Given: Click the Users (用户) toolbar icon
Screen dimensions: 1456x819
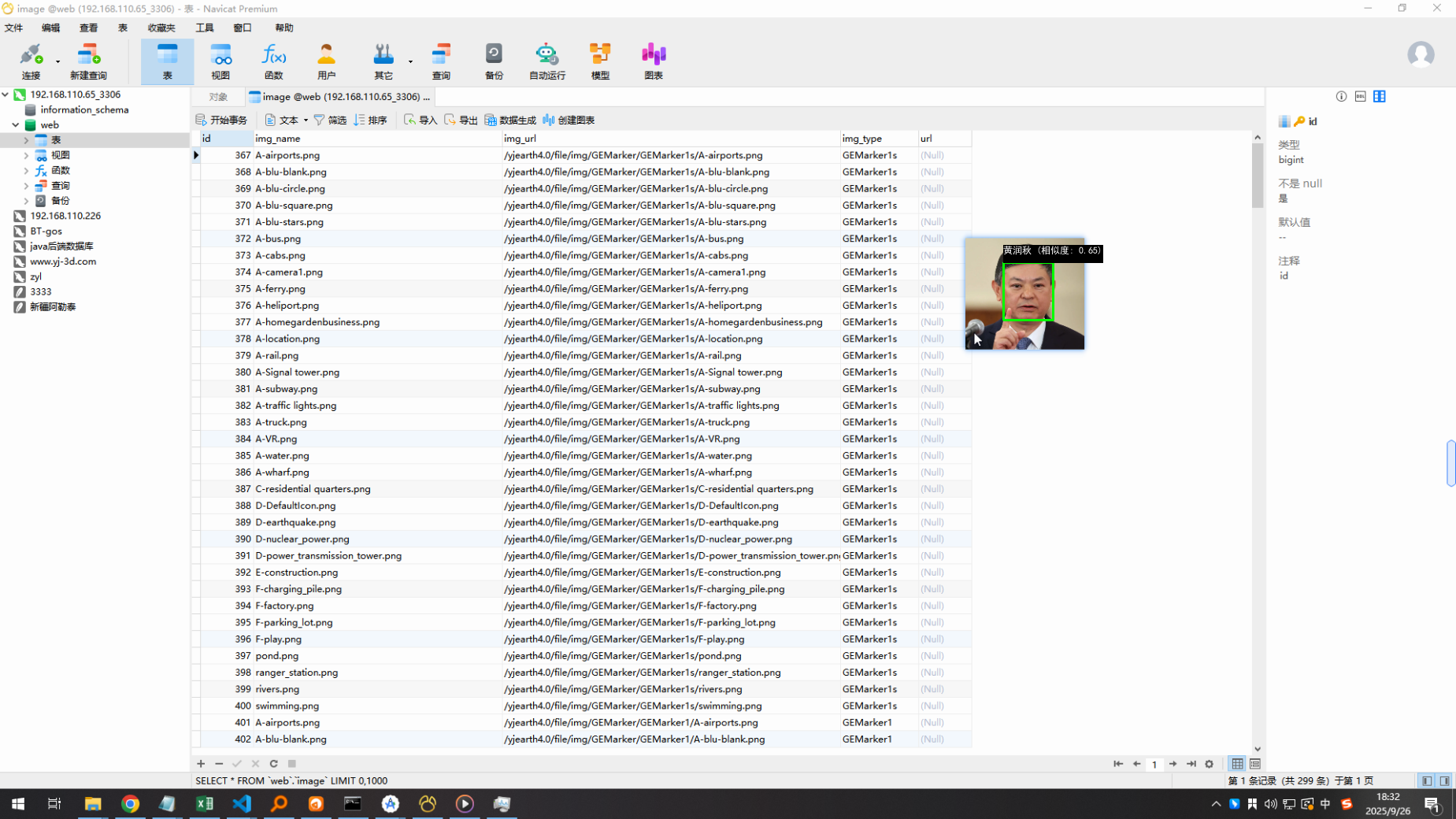Looking at the screenshot, I should [x=326, y=61].
